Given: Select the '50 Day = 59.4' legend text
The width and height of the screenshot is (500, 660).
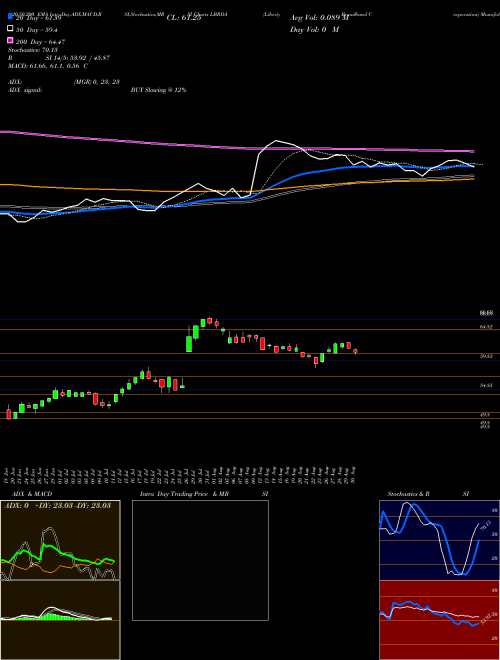Looking at the screenshot, I should [x=37, y=30].
